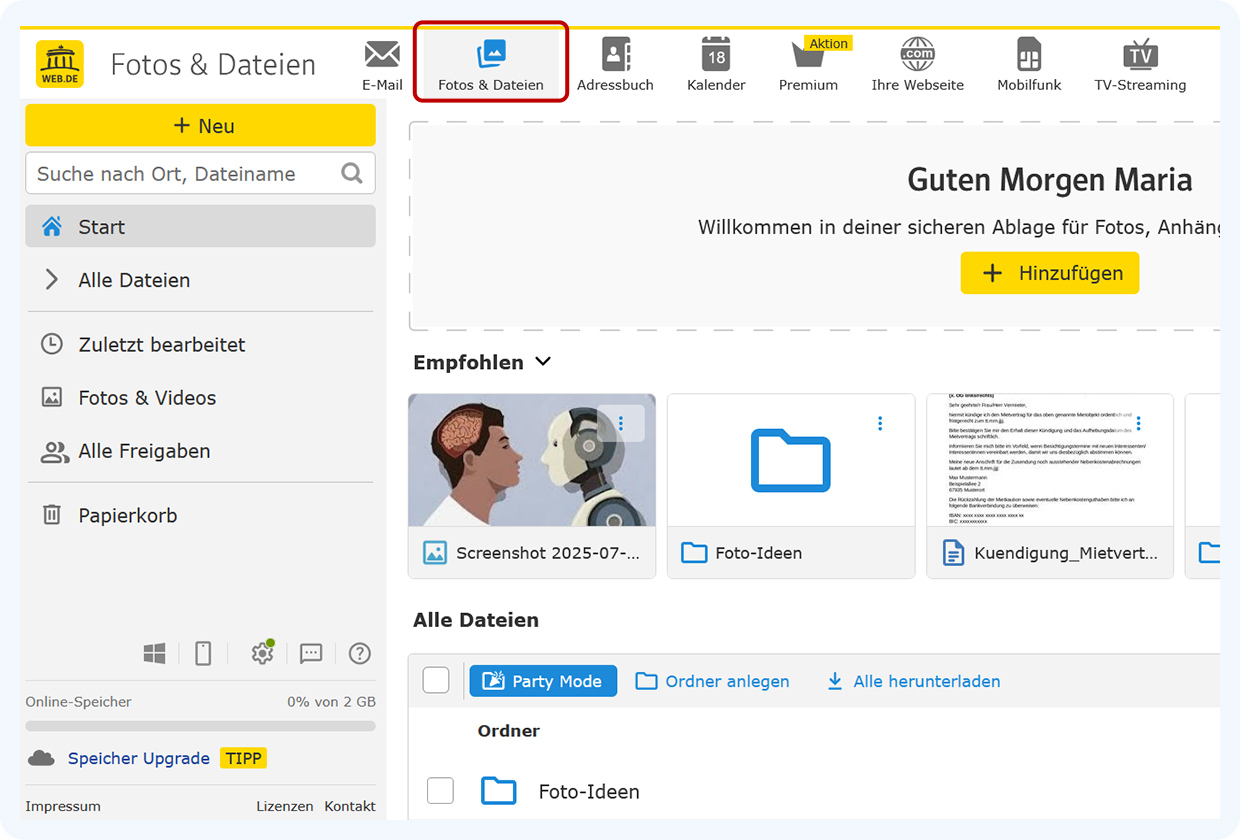1240x840 pixels.
Task: Enable Party Mode
Action: [543, 680]
